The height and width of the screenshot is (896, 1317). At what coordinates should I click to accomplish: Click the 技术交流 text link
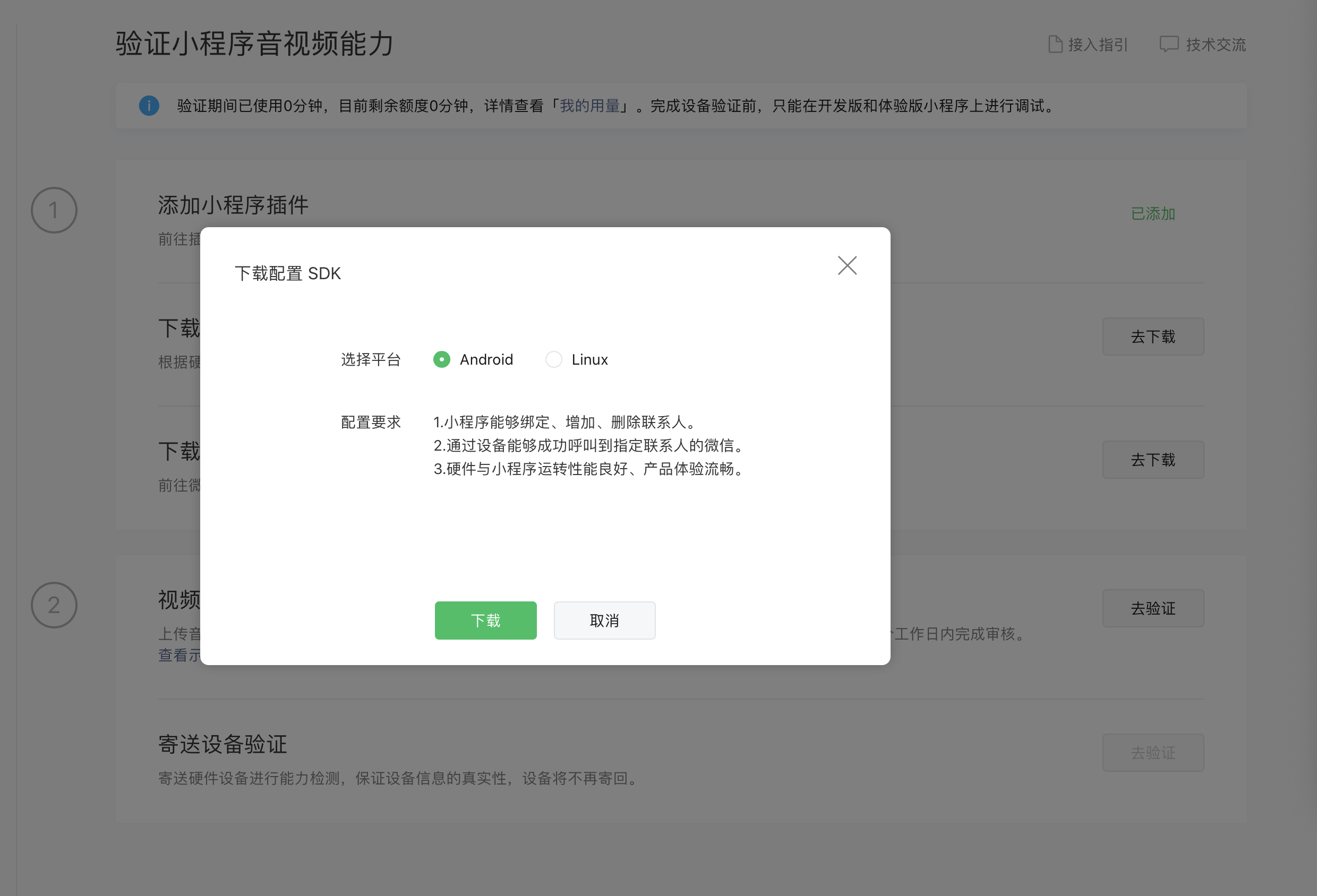point(1216,44)
